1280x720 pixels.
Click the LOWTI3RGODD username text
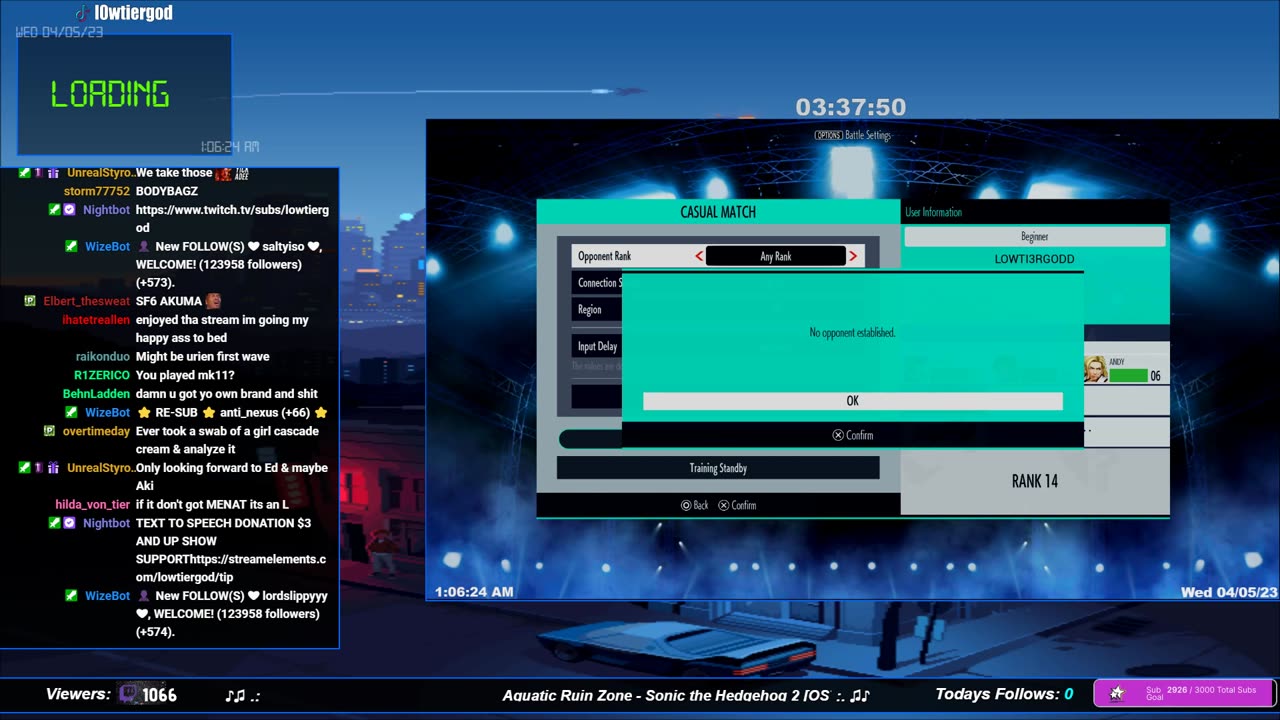(1034, 259)
